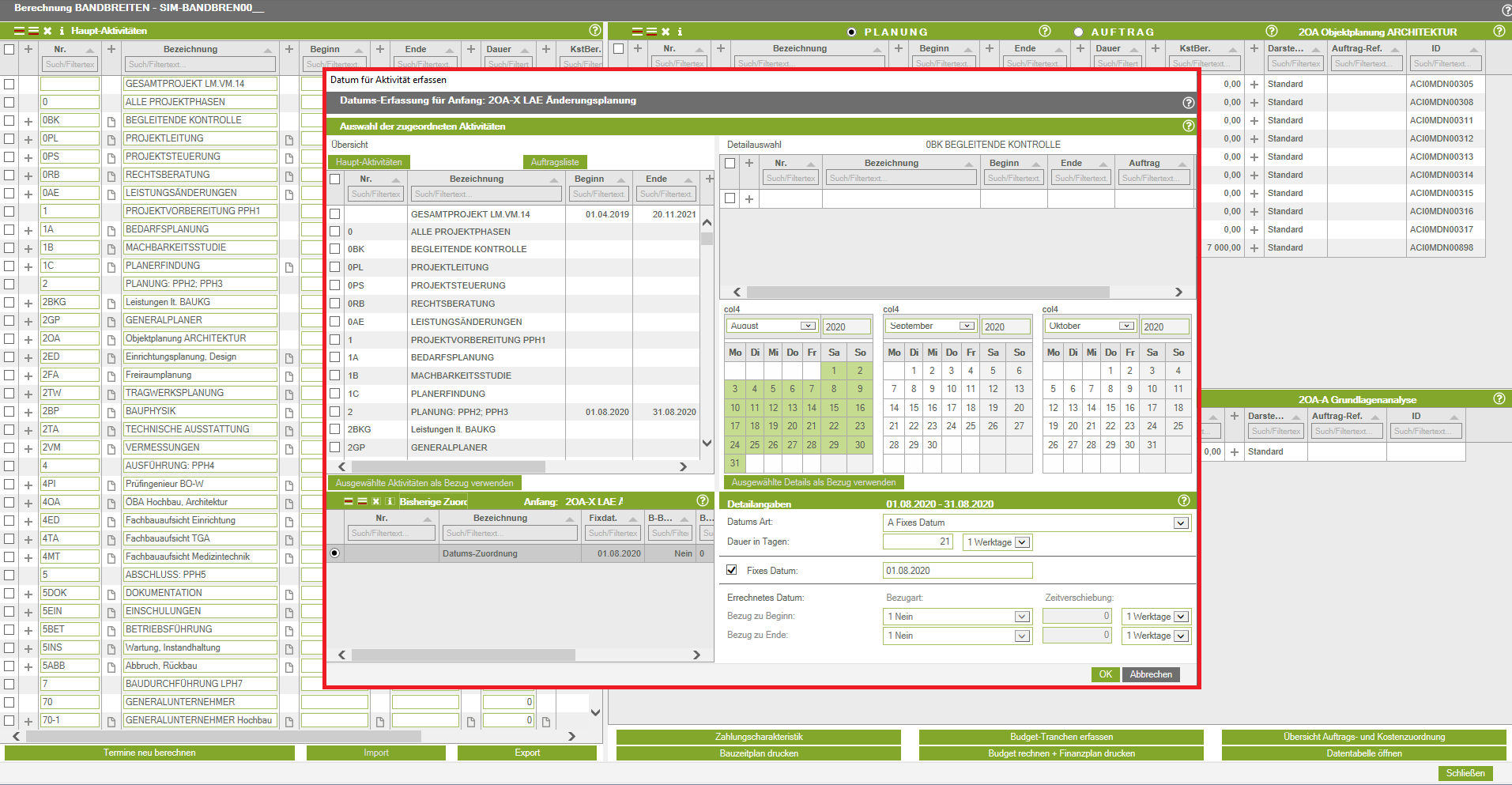Open the Datums Art dropdown
The width and height of the screenshot is (1512, 785).
click(x=1180, y=523)
